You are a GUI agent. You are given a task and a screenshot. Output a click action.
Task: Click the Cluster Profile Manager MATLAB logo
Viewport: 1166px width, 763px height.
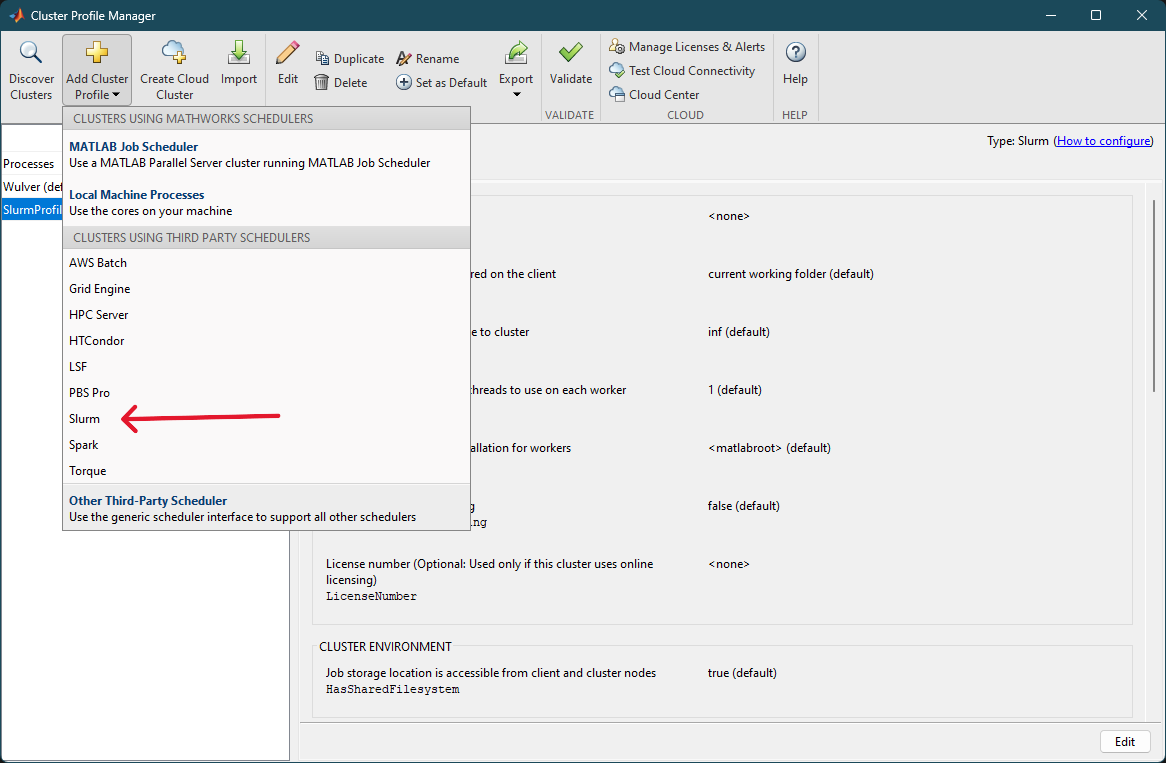pos(16,15)
